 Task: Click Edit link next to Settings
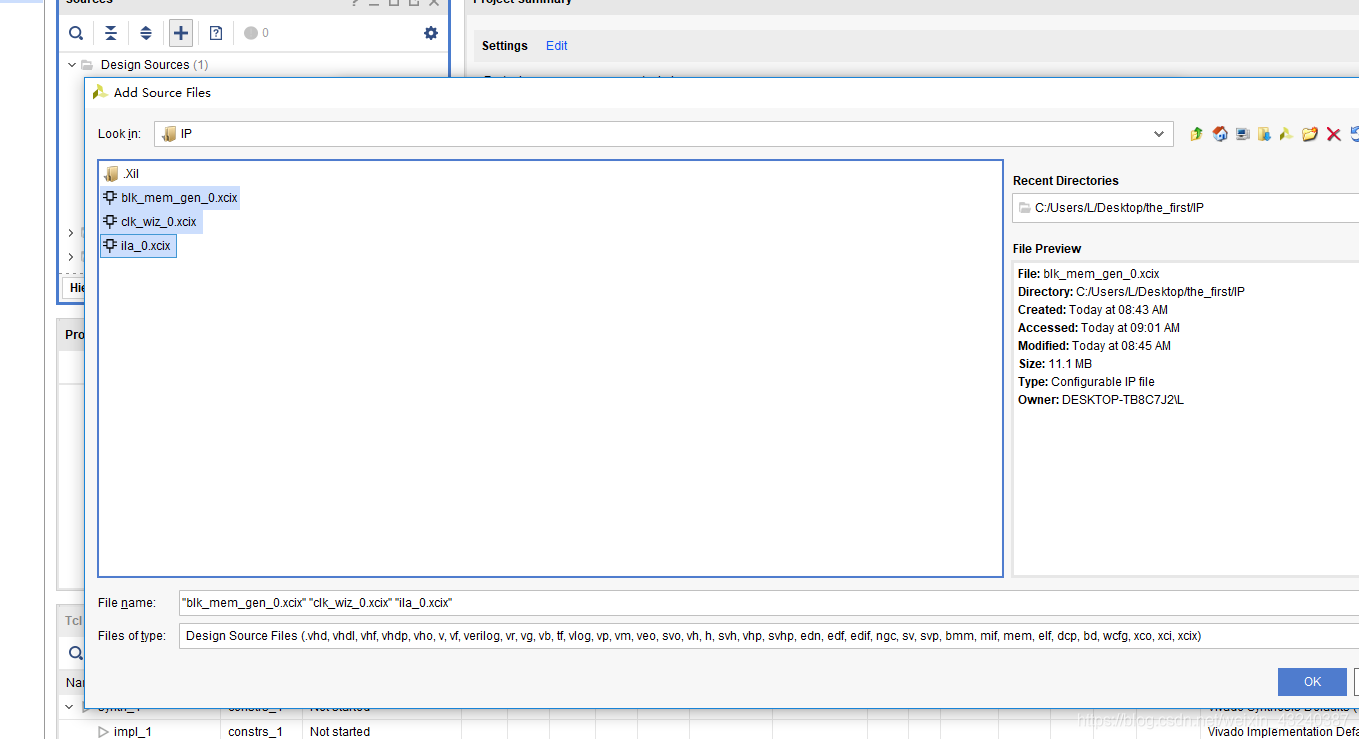(557, 46)
